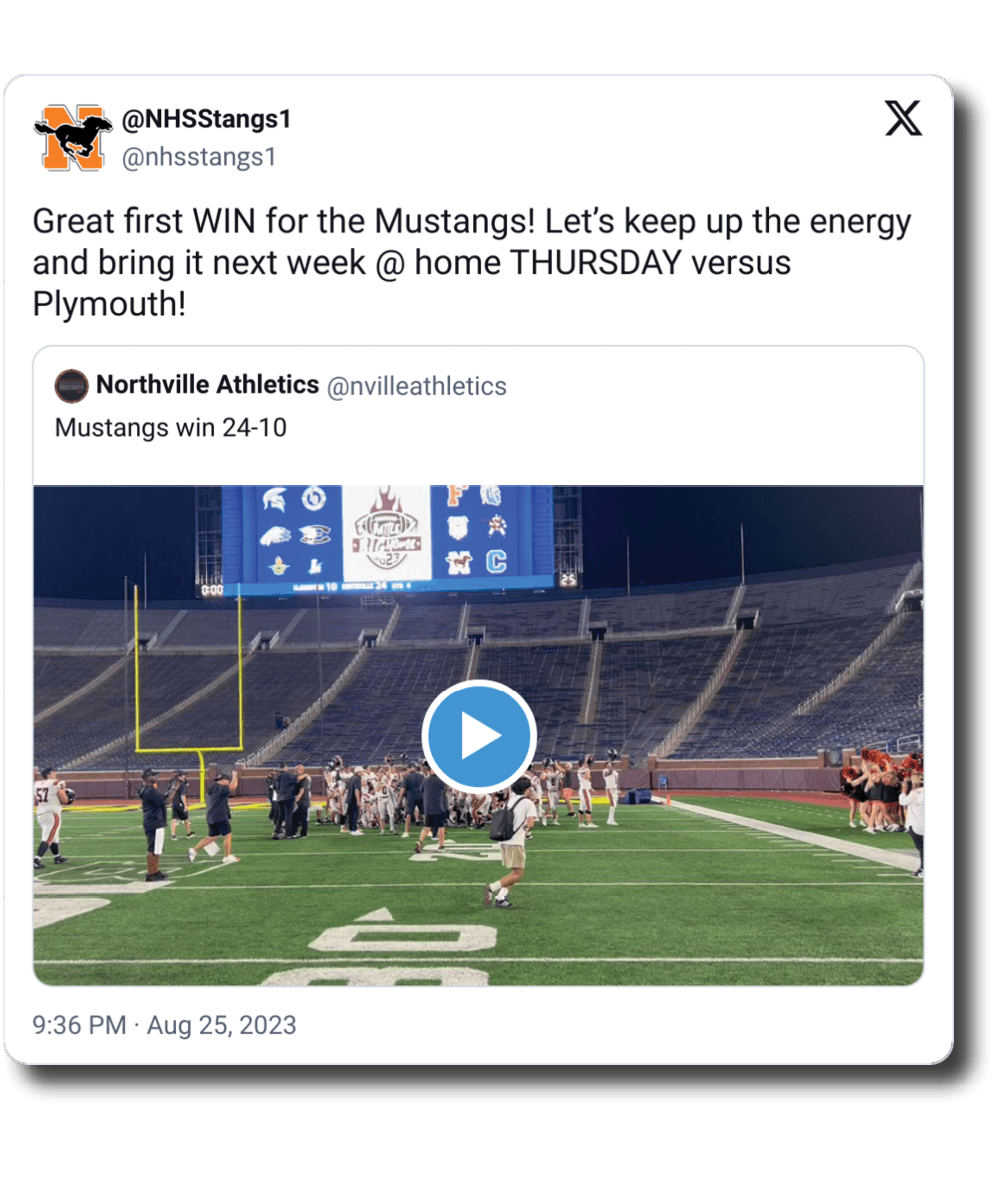Click the Mustangs horse logo avatar

(74, 138)
